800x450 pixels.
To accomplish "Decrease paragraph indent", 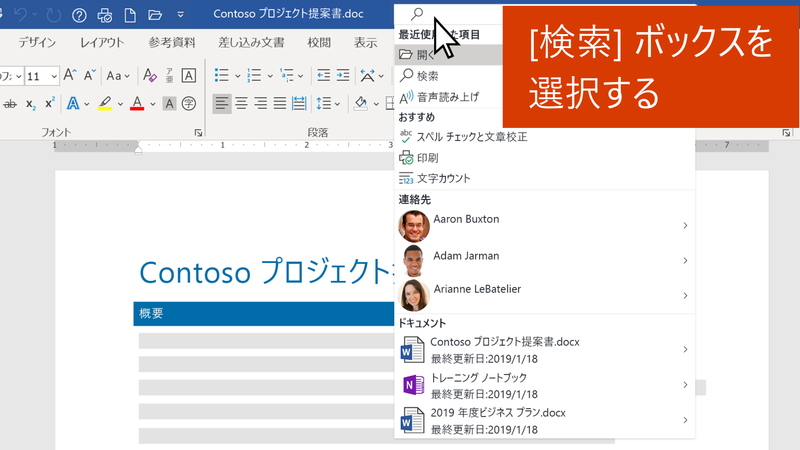I will pos(323,76).
